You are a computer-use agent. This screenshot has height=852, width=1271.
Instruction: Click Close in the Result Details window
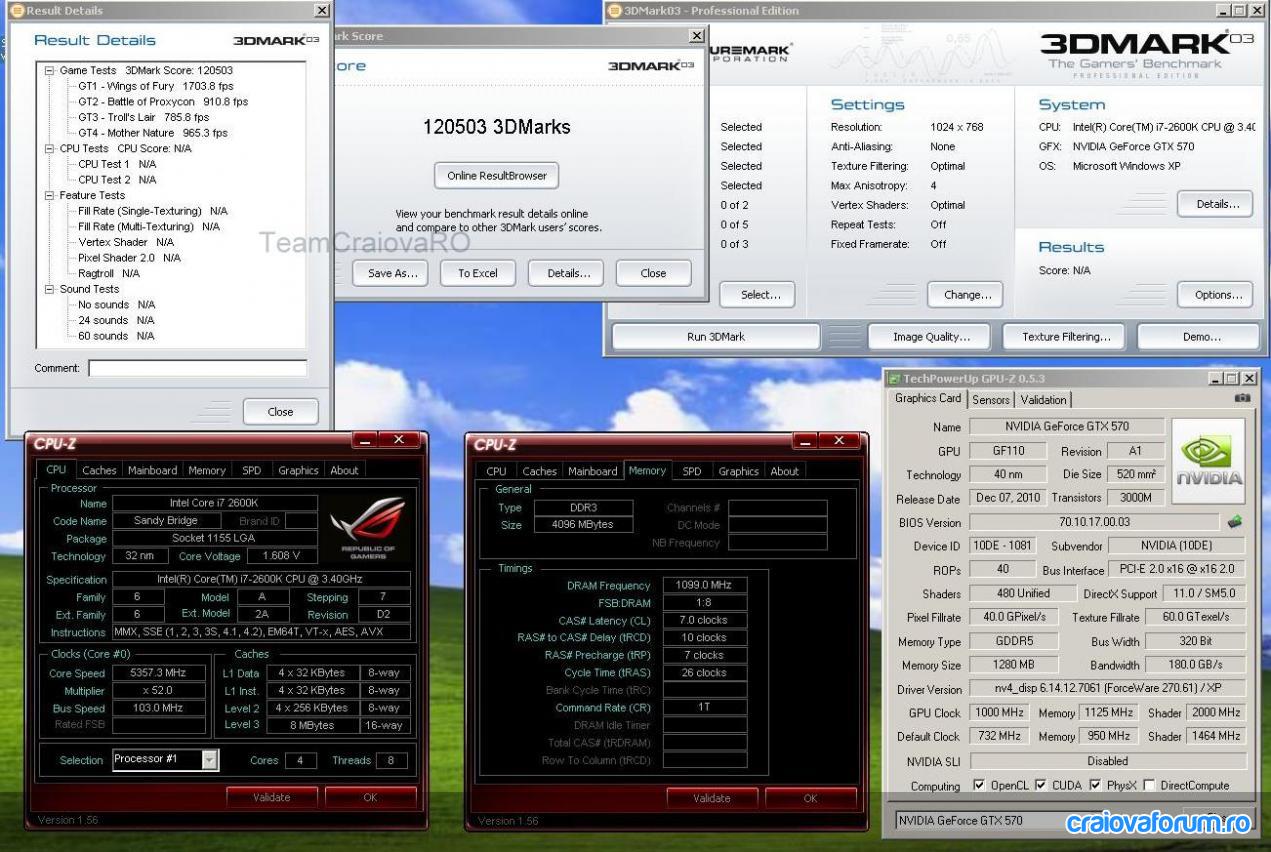pos(281,412)
